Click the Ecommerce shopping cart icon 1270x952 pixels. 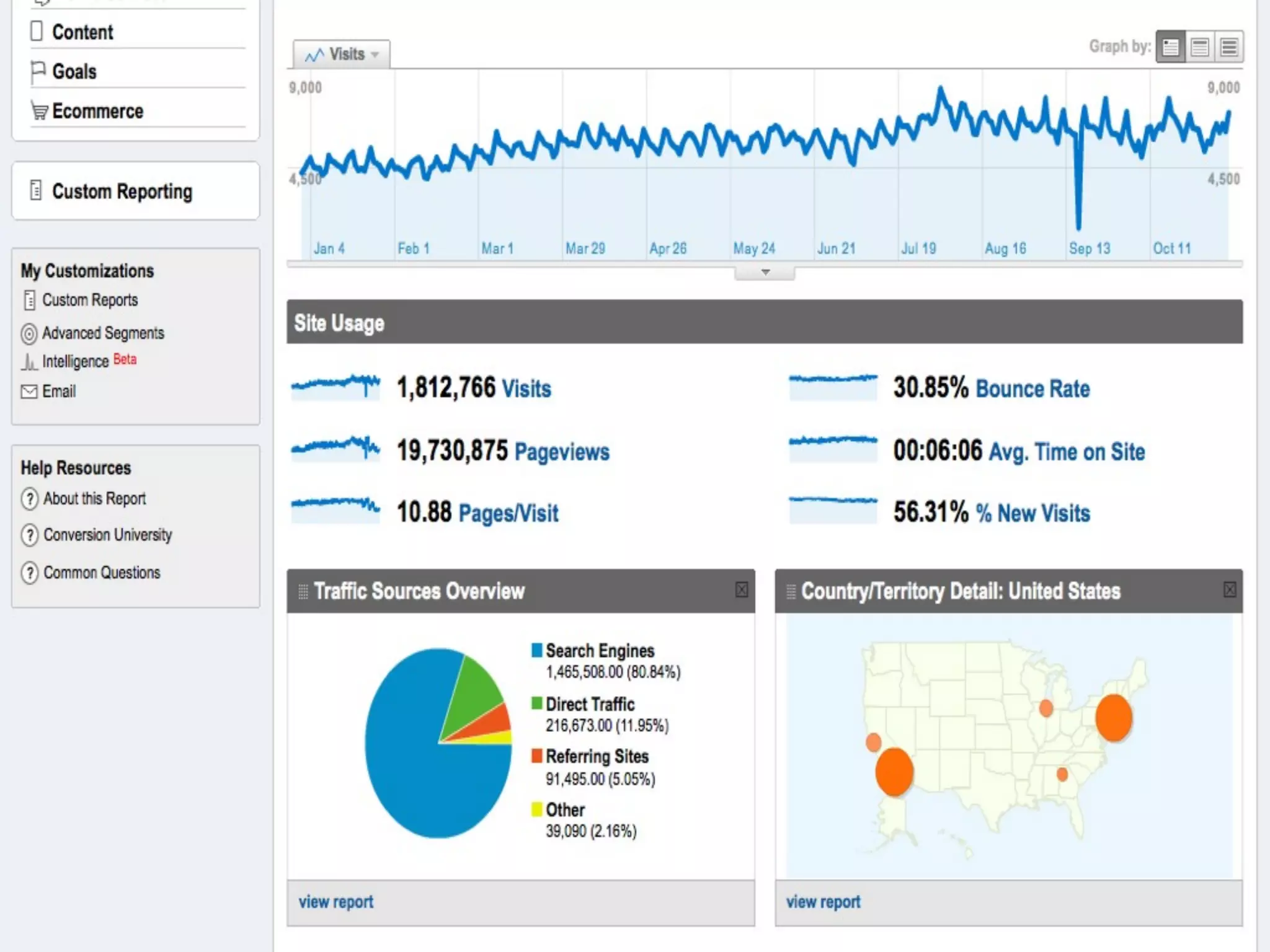click(39, 112)
